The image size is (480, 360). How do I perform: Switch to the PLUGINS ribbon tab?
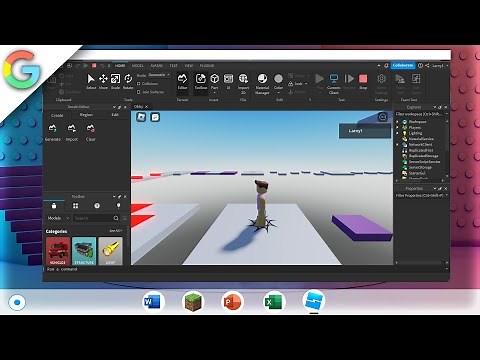[207, 66]
